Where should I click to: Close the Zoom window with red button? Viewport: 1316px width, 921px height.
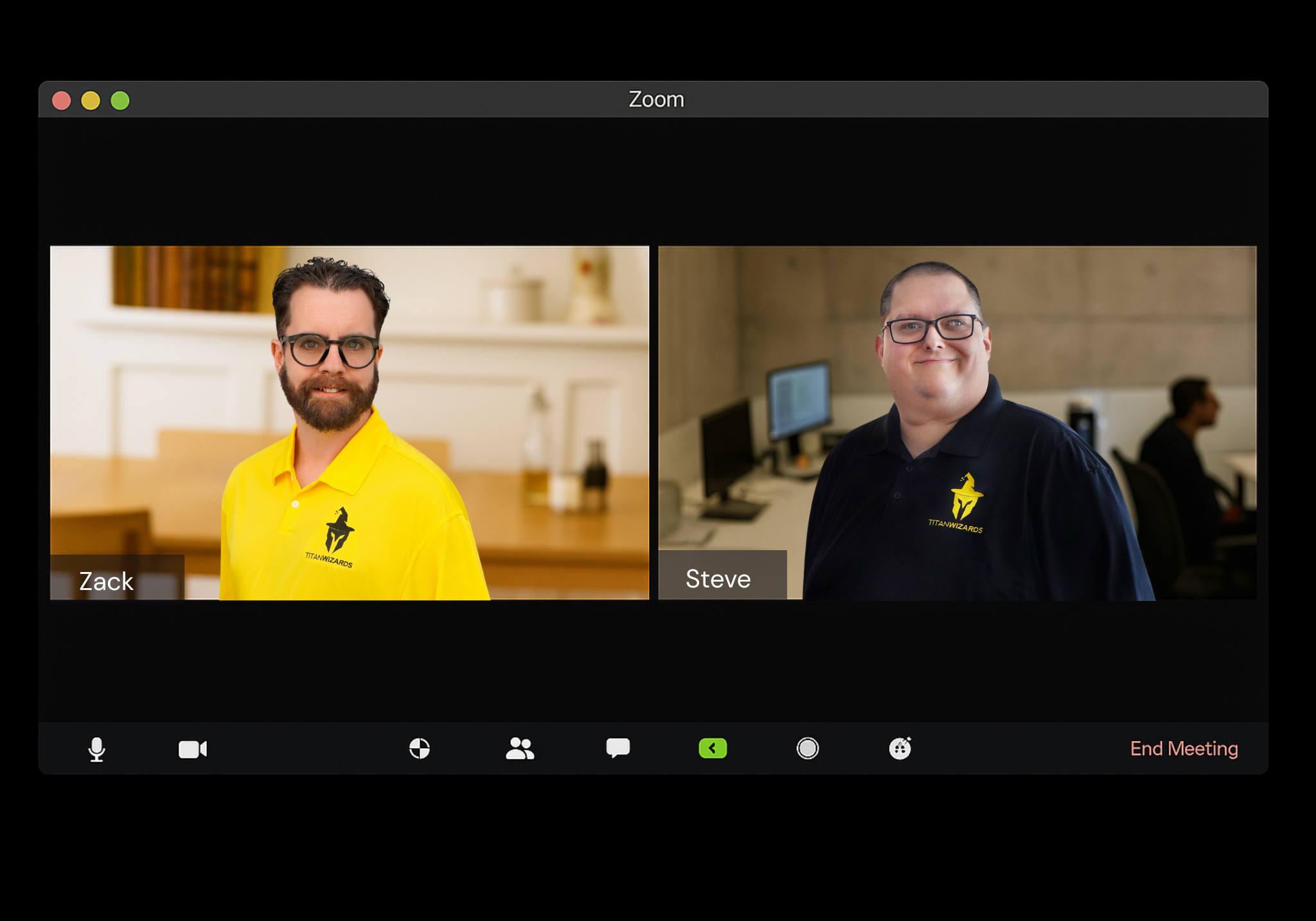[x=62, y=101]
